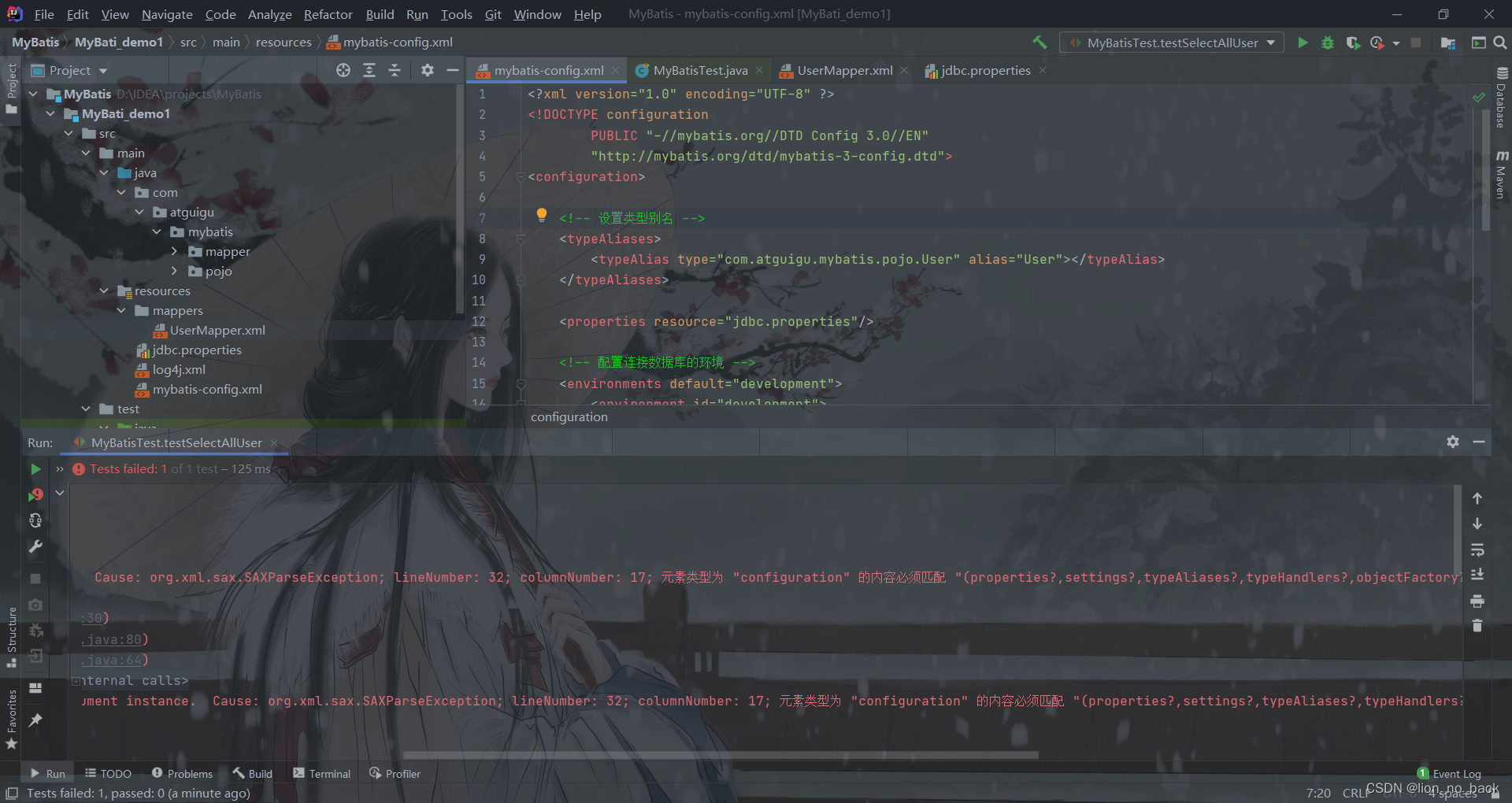
Task: Clear console output with trash icon
Action: point(1477,626)
